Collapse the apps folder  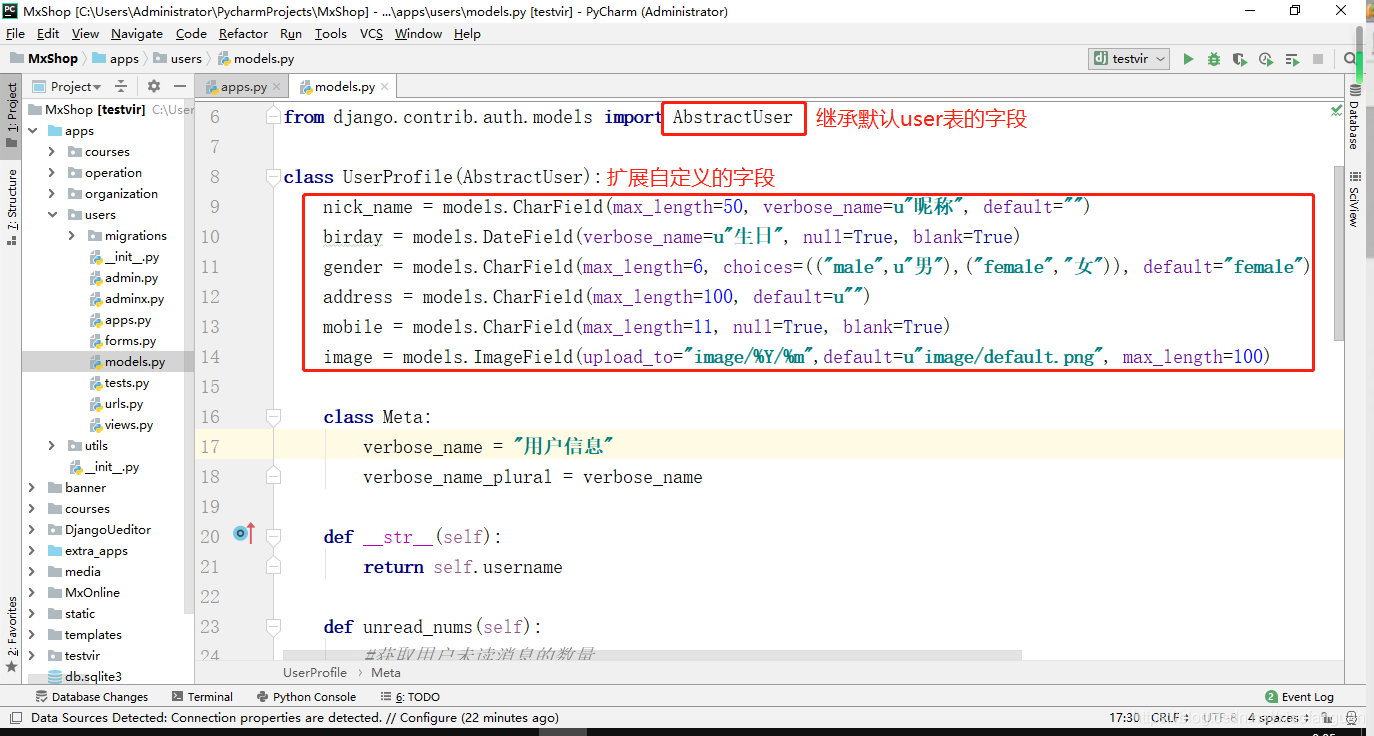pos(32,131)
